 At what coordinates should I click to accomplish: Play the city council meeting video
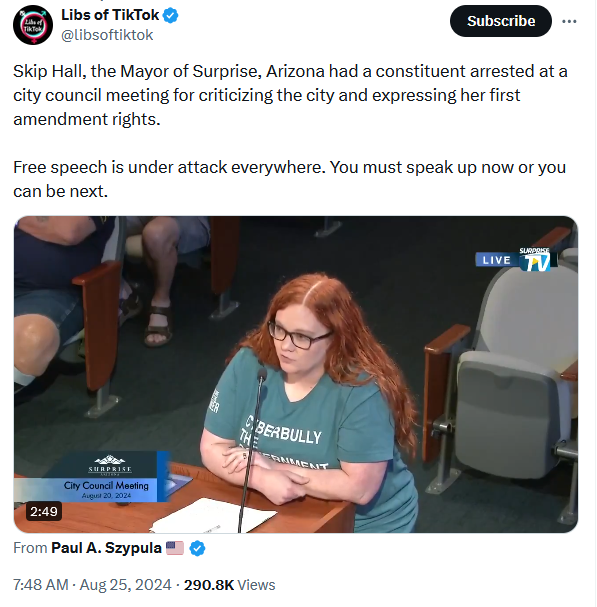click(296, 374)
